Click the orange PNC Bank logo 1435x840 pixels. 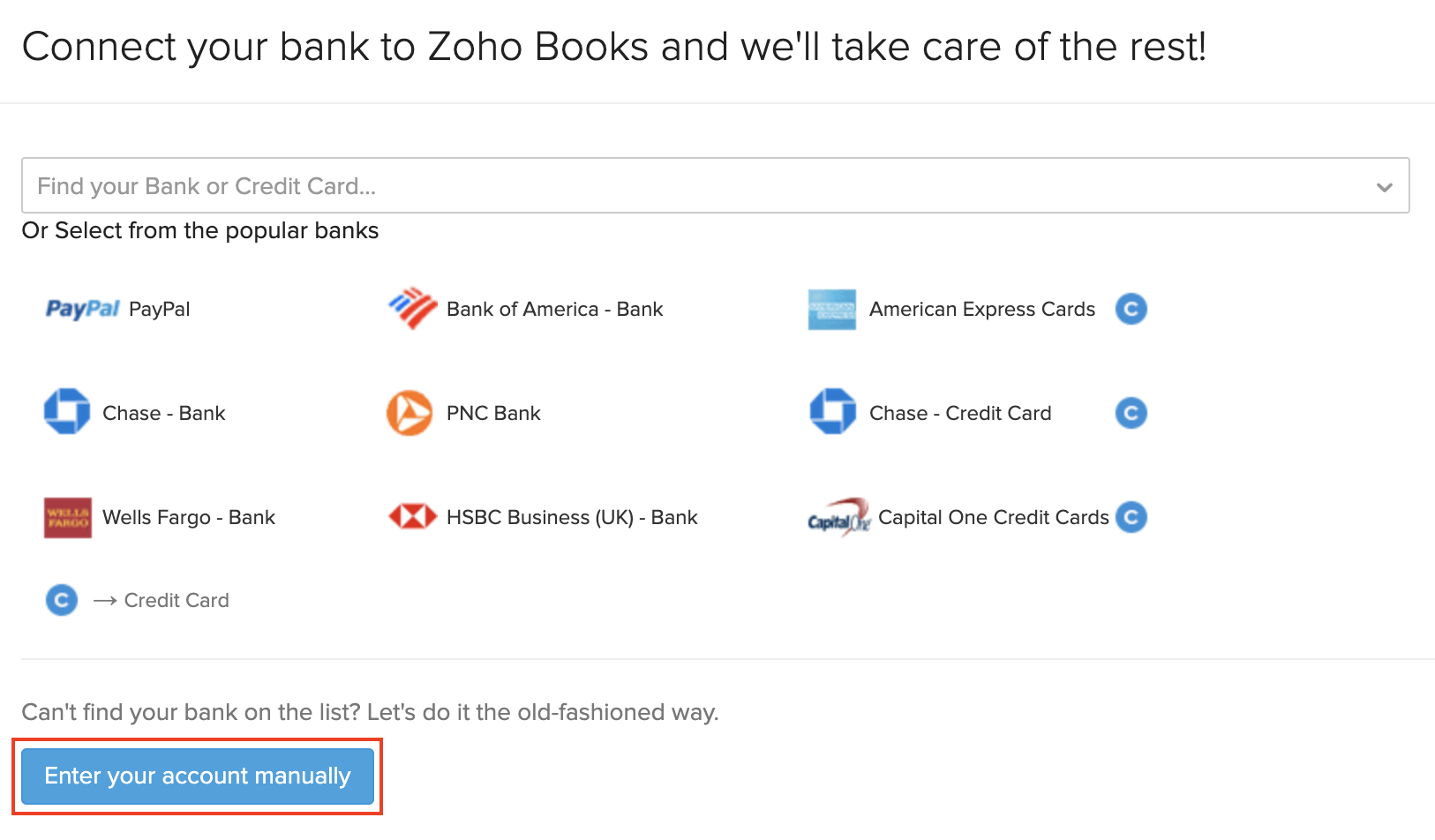(x=409, y=413)
